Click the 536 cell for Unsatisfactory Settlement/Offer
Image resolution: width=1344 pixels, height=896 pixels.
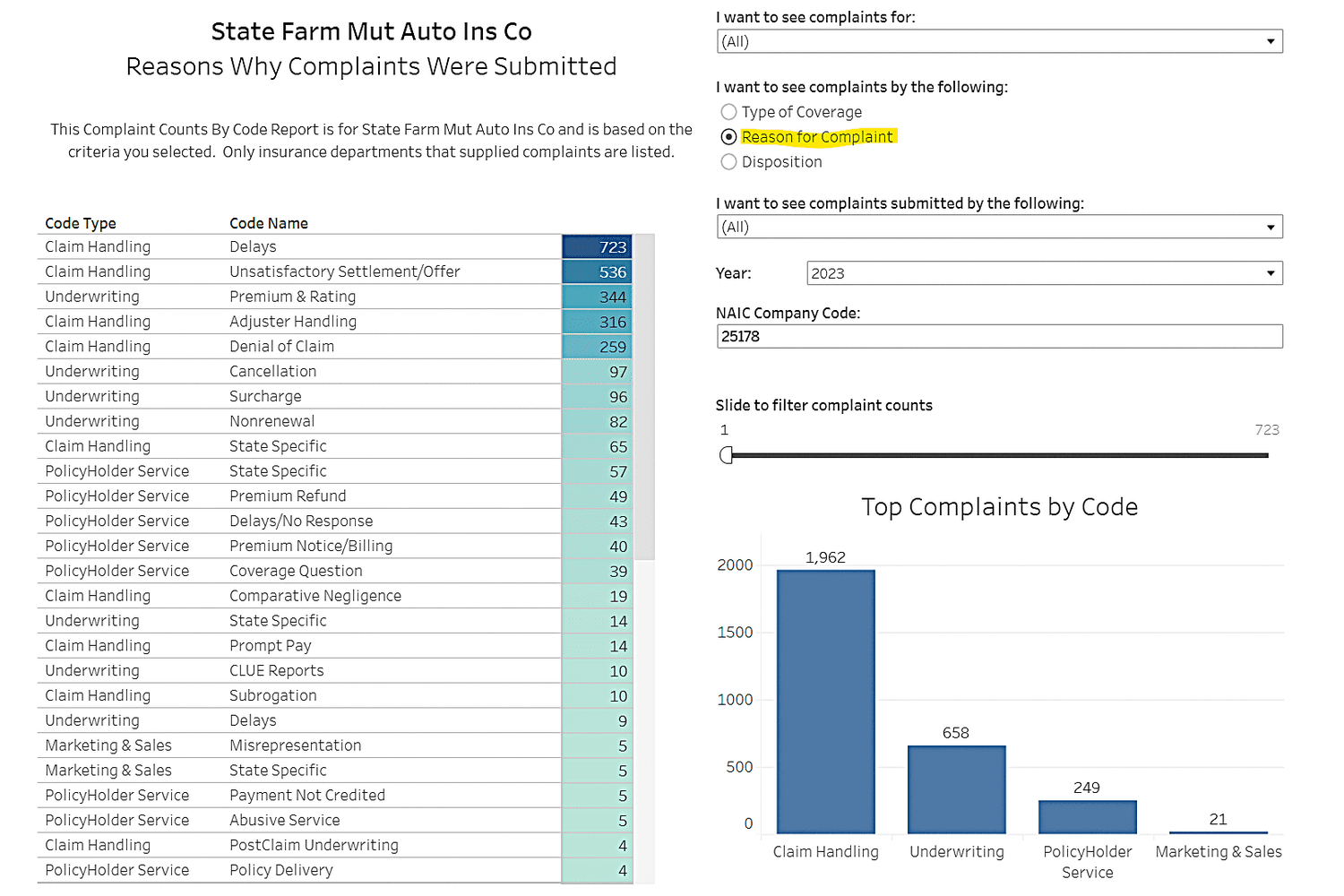pyautogui.click(x=597, y=272)
